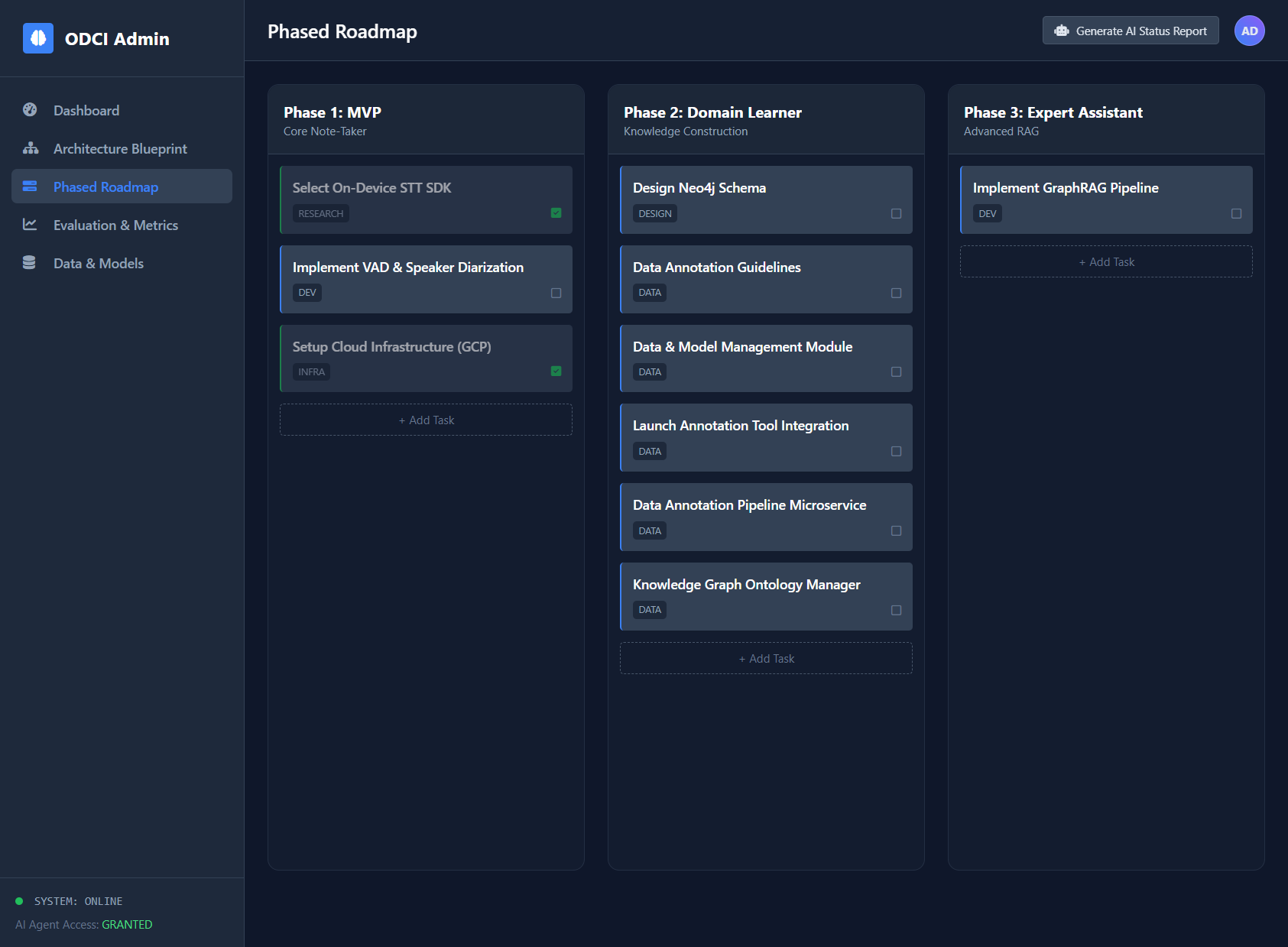Select the Knowledge Graph Ontology Manager card

pyautogui.click(x=765, y=596)
